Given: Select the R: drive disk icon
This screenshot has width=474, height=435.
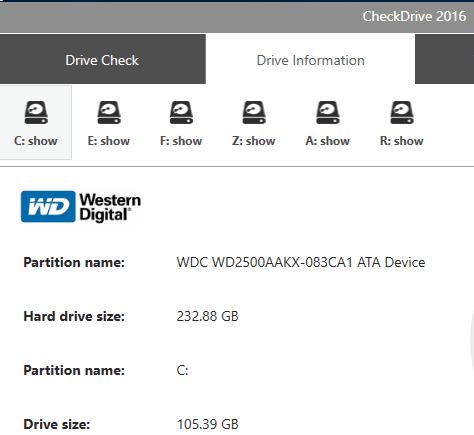Looking at the screenshot, I should click(x=402, y=113).
